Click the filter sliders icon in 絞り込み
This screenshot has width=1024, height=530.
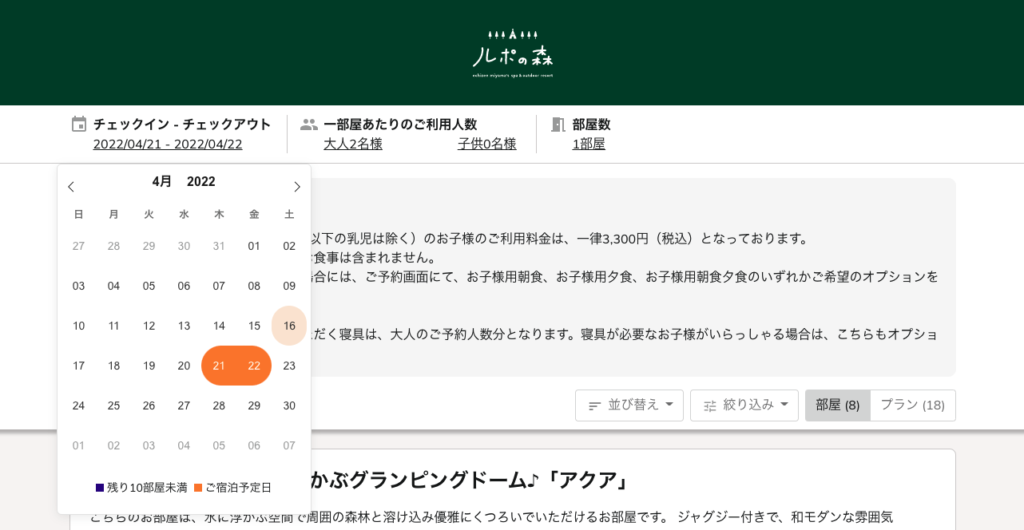tap(710, 406)
